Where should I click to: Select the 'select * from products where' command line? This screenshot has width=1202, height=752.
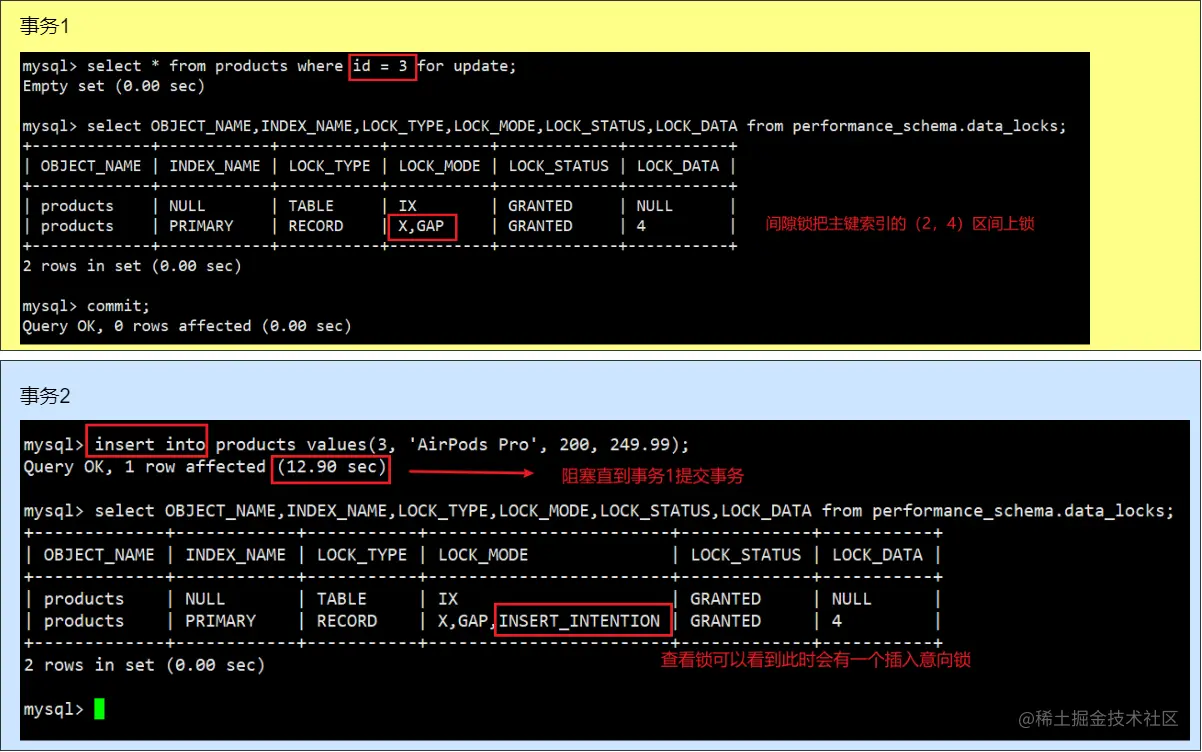coord(270,66)
